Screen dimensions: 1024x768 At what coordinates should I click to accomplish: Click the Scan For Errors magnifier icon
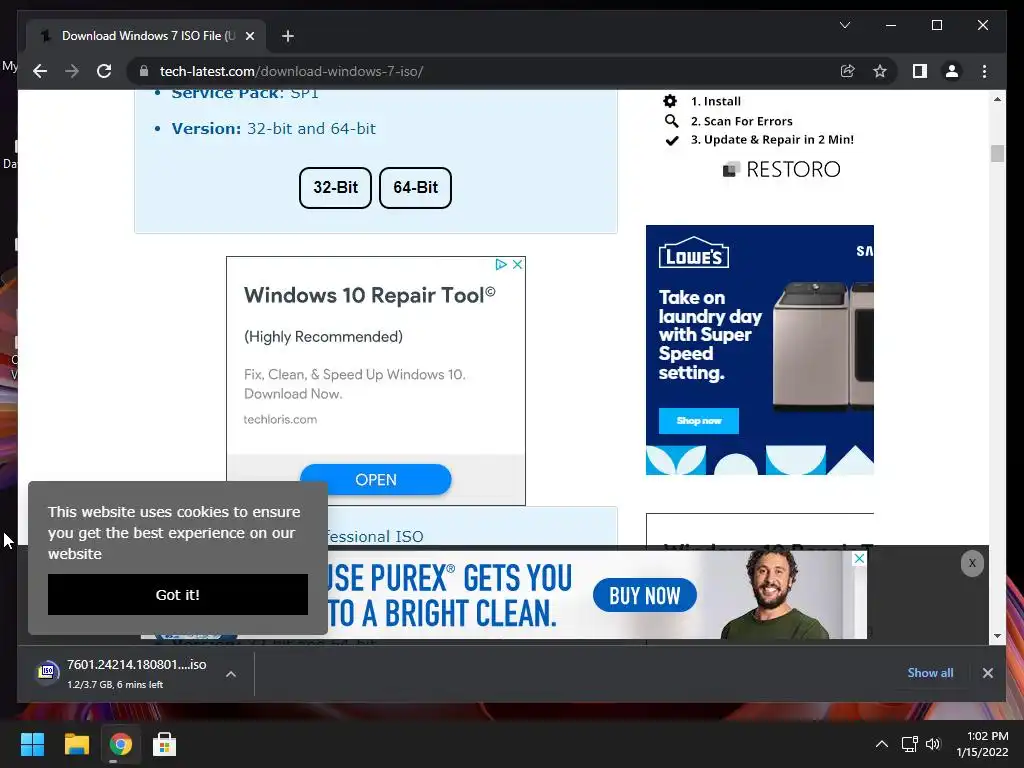click(x=671, y=121)
